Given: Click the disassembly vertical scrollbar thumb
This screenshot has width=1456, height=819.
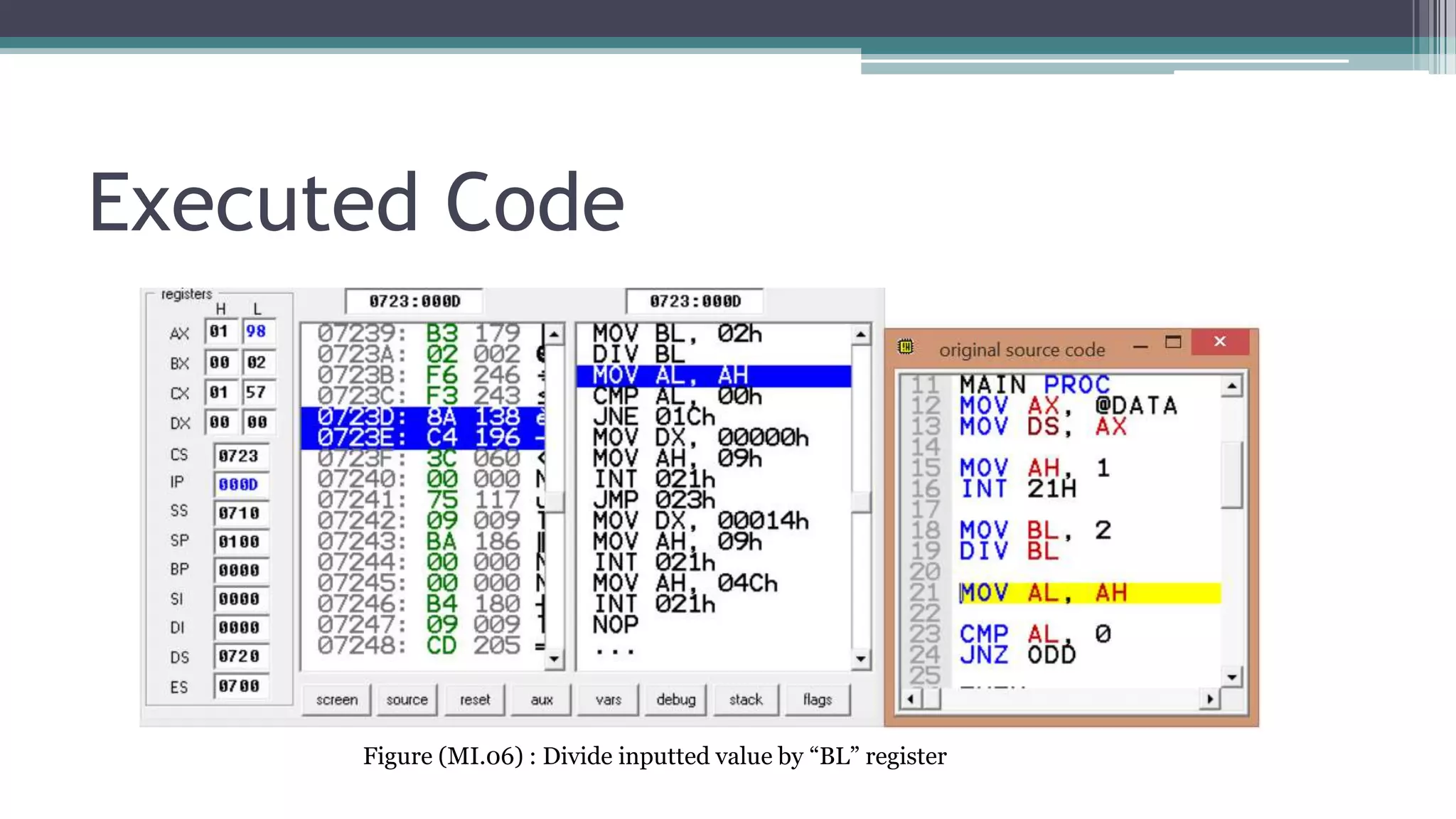Looking at the screenshot, I should (861, 502).
